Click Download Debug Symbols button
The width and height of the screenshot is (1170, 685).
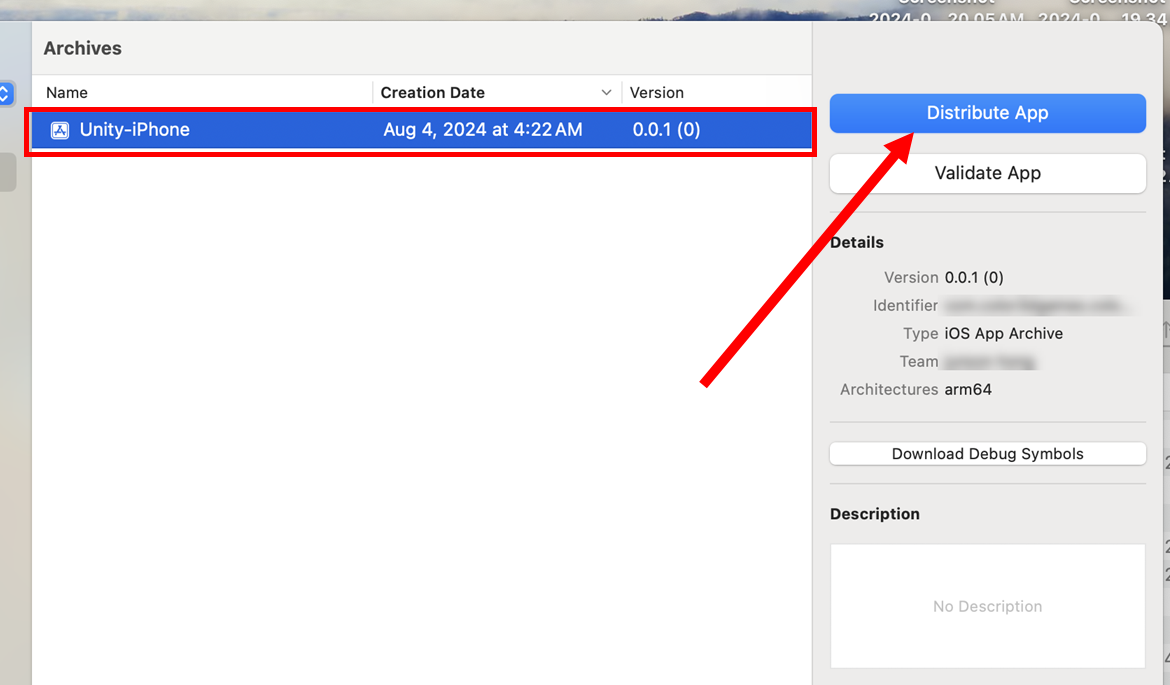click(x=987, y=454)
